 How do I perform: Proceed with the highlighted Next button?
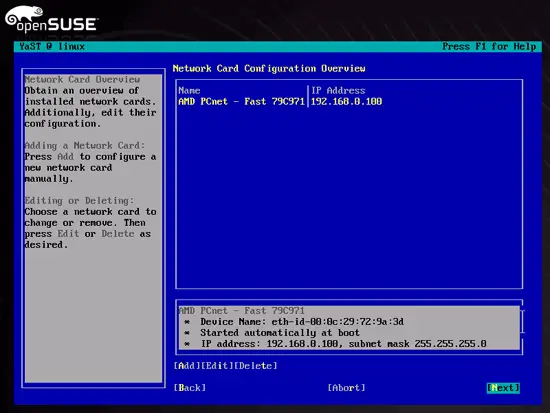click(x=503, y=388)
